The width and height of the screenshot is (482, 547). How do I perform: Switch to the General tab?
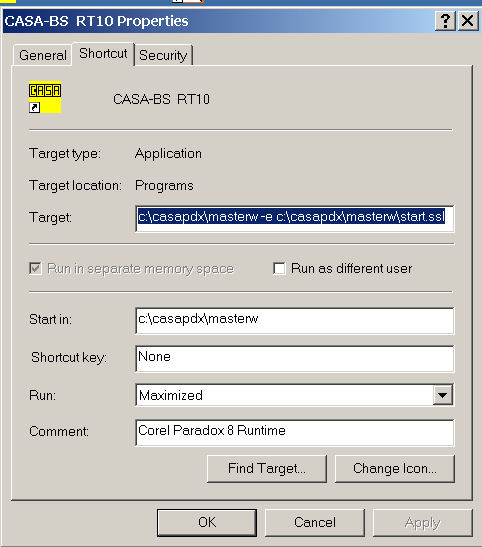[43, 55]
